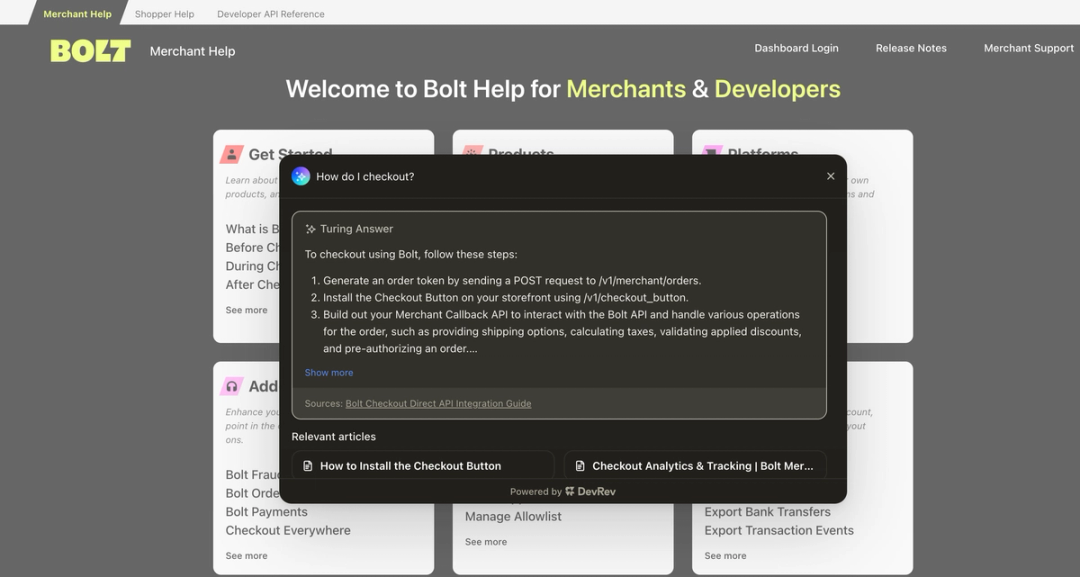Expand the answer with Show more
This screenshot has width=1080, height=577.
point(329,373)
